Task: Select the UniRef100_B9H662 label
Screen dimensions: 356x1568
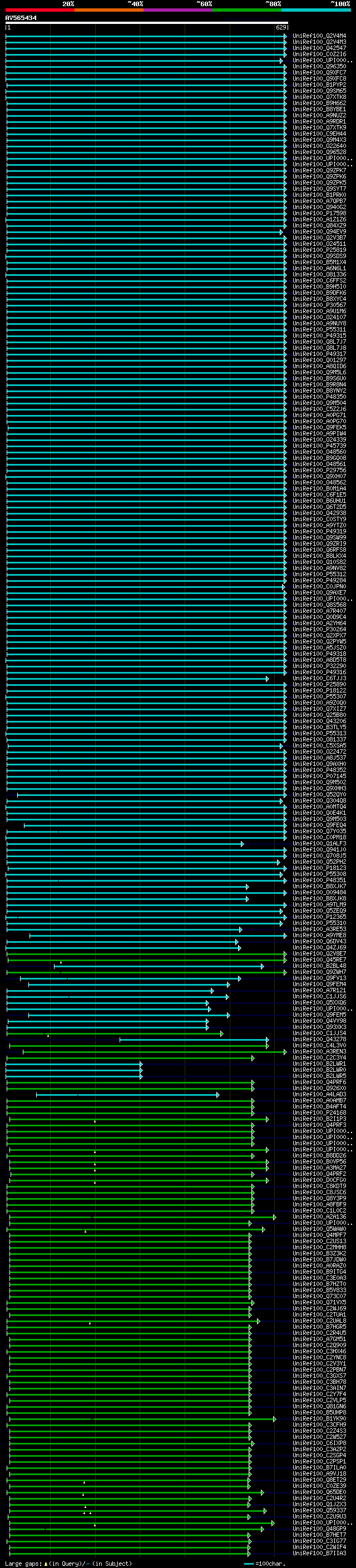Action: [319, 103]
